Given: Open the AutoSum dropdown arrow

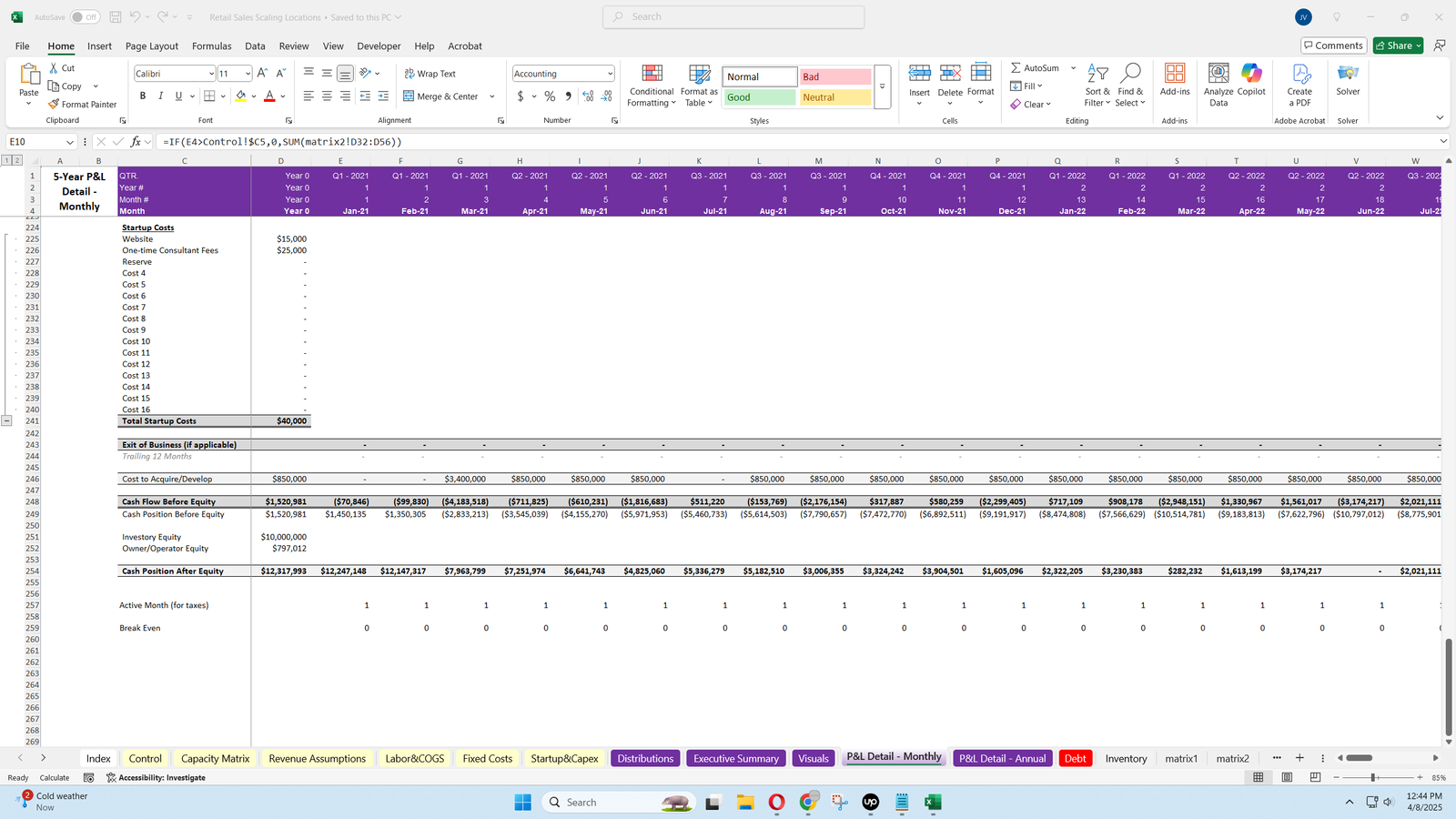Looking at the screenshot, I should pyautogui.click(x=1073, y=68).
